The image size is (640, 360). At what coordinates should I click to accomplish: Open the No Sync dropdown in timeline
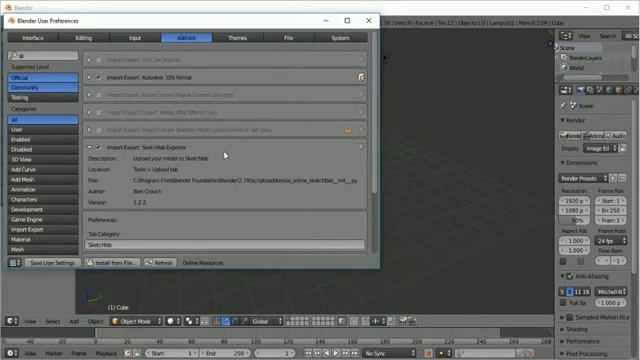390,353
